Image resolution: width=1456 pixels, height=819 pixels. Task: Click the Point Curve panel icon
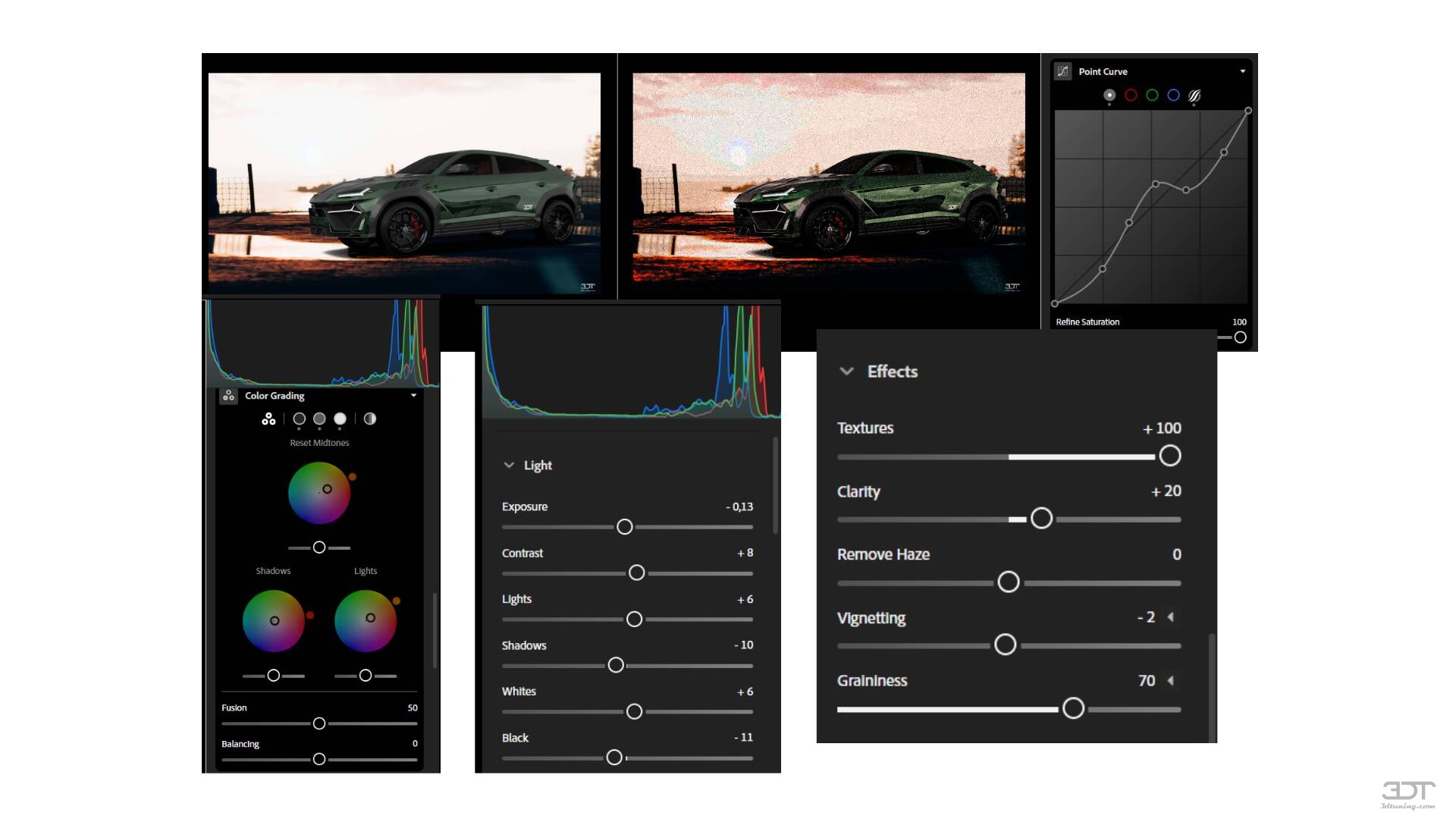point(1062,71)
